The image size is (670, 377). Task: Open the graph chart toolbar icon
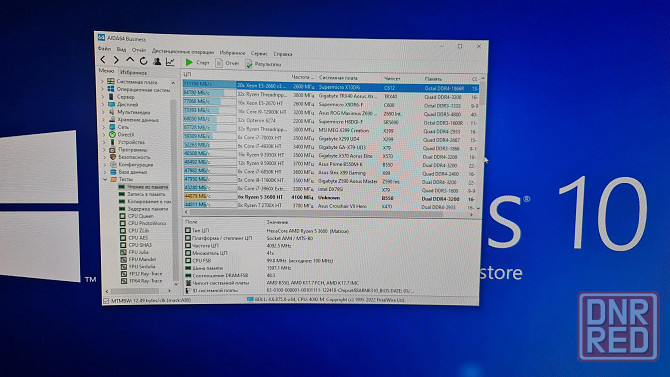pyautogui.click(x=170, y=62)
